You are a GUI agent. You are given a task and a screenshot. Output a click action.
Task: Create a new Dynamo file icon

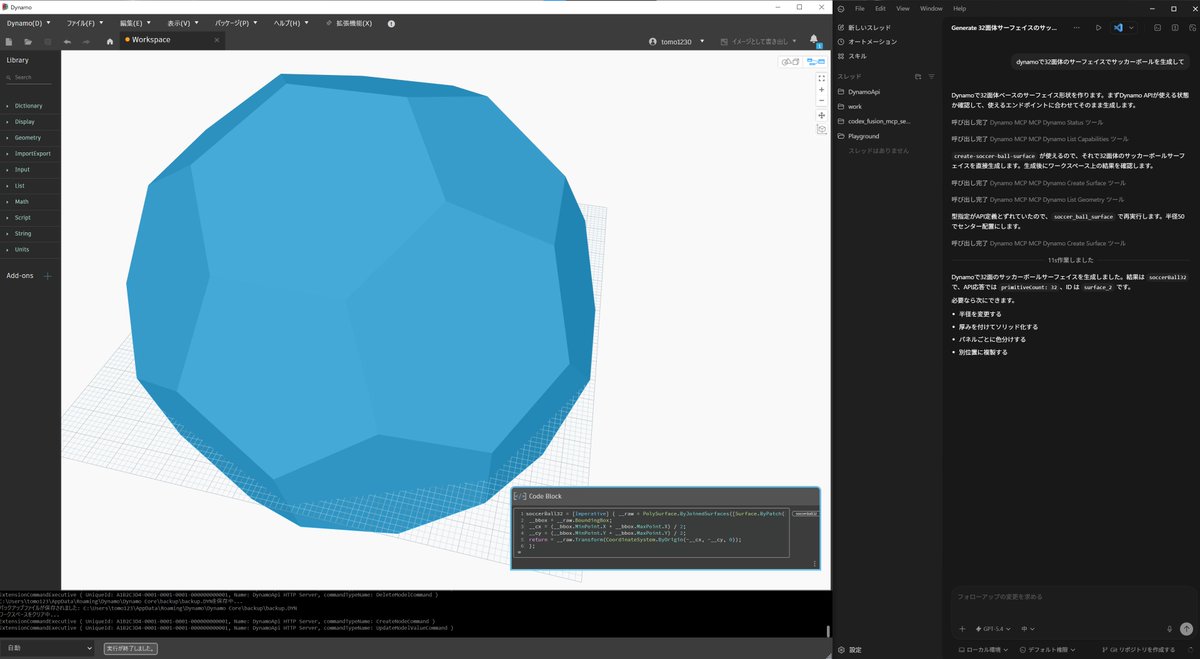pos(9,41)
